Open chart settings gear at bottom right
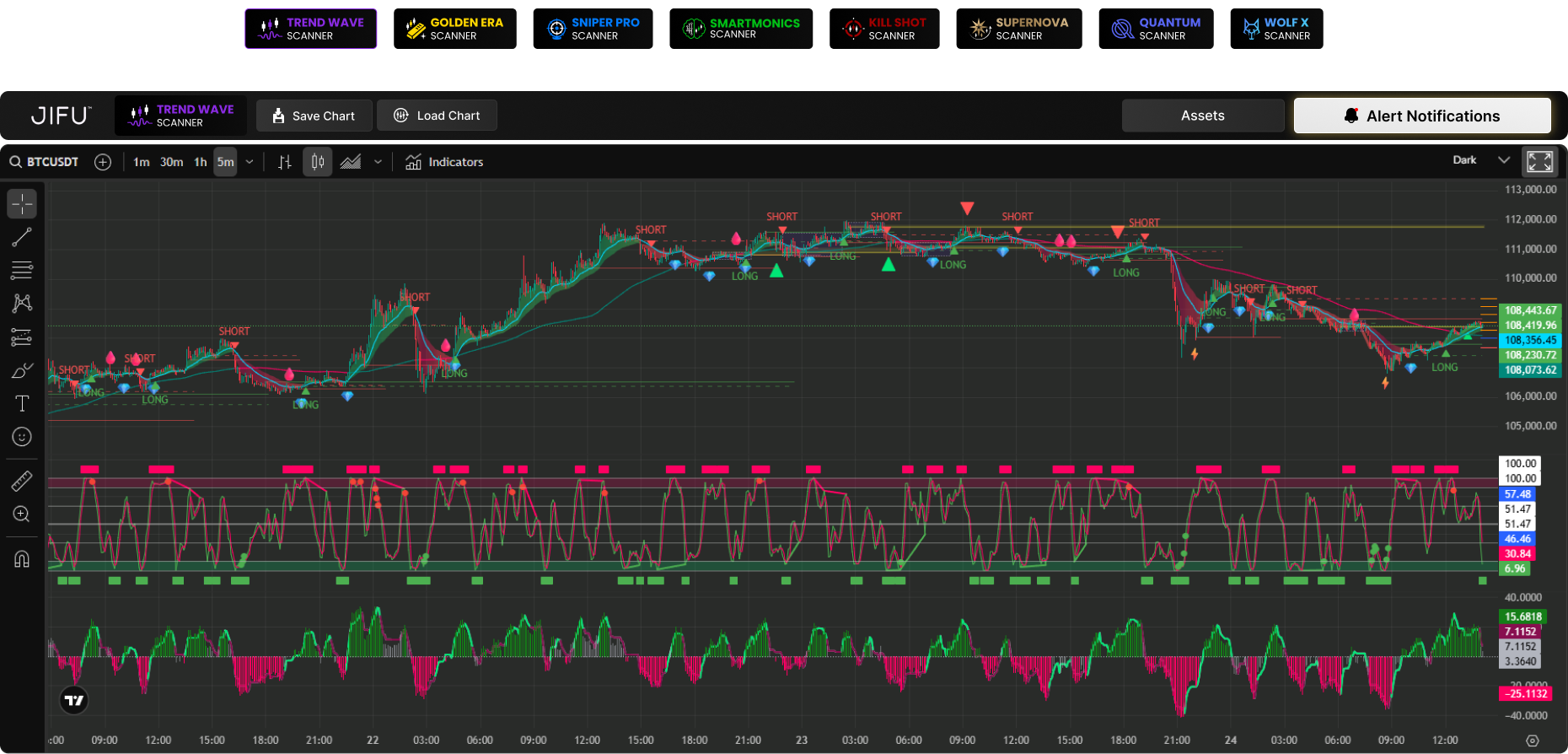The height and width of the screenshot is (754, 1568). [1533, 741]
